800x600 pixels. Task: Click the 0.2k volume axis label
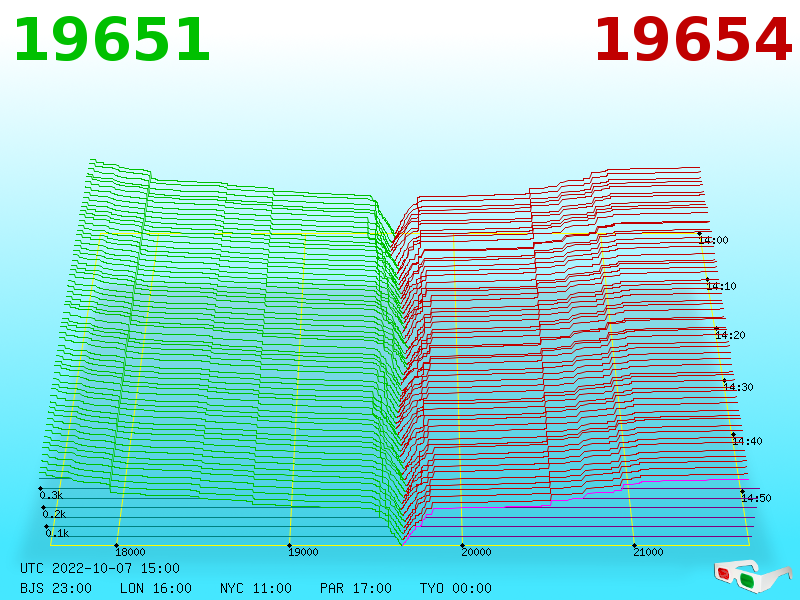tap(54, 514)
